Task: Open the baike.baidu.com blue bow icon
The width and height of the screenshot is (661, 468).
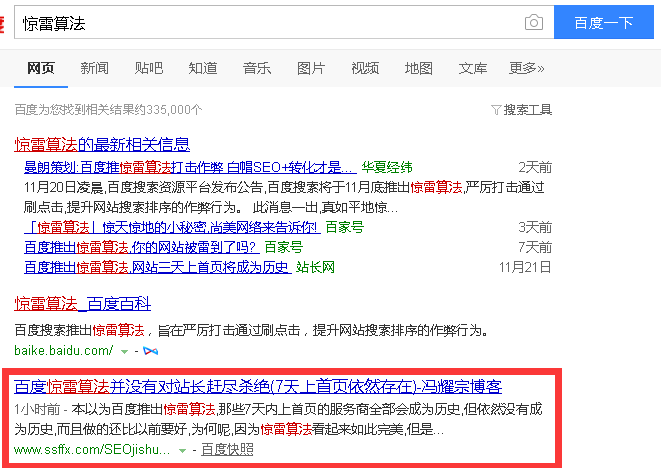Action: (150, 351)
